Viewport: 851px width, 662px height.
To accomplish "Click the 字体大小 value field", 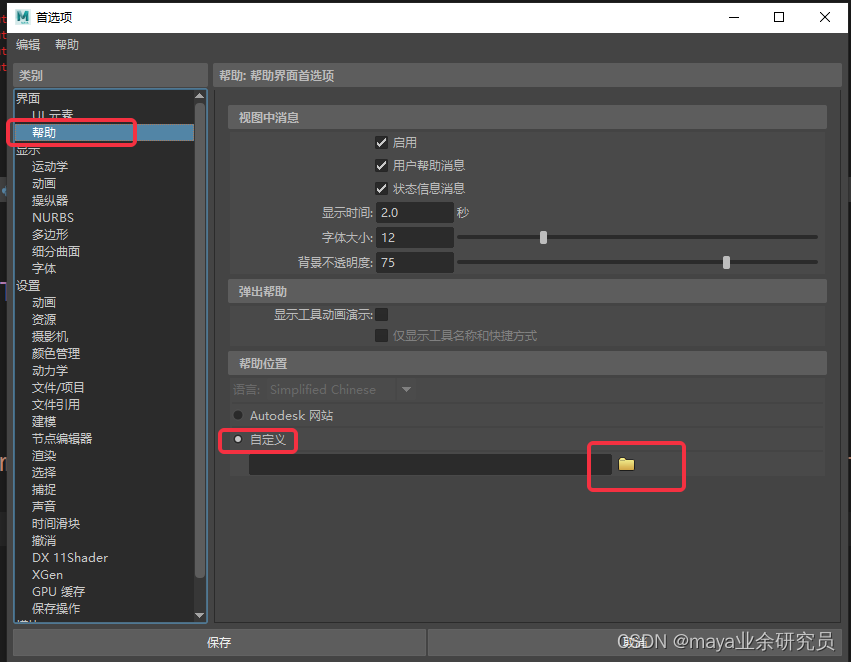I will coord(415,237).
